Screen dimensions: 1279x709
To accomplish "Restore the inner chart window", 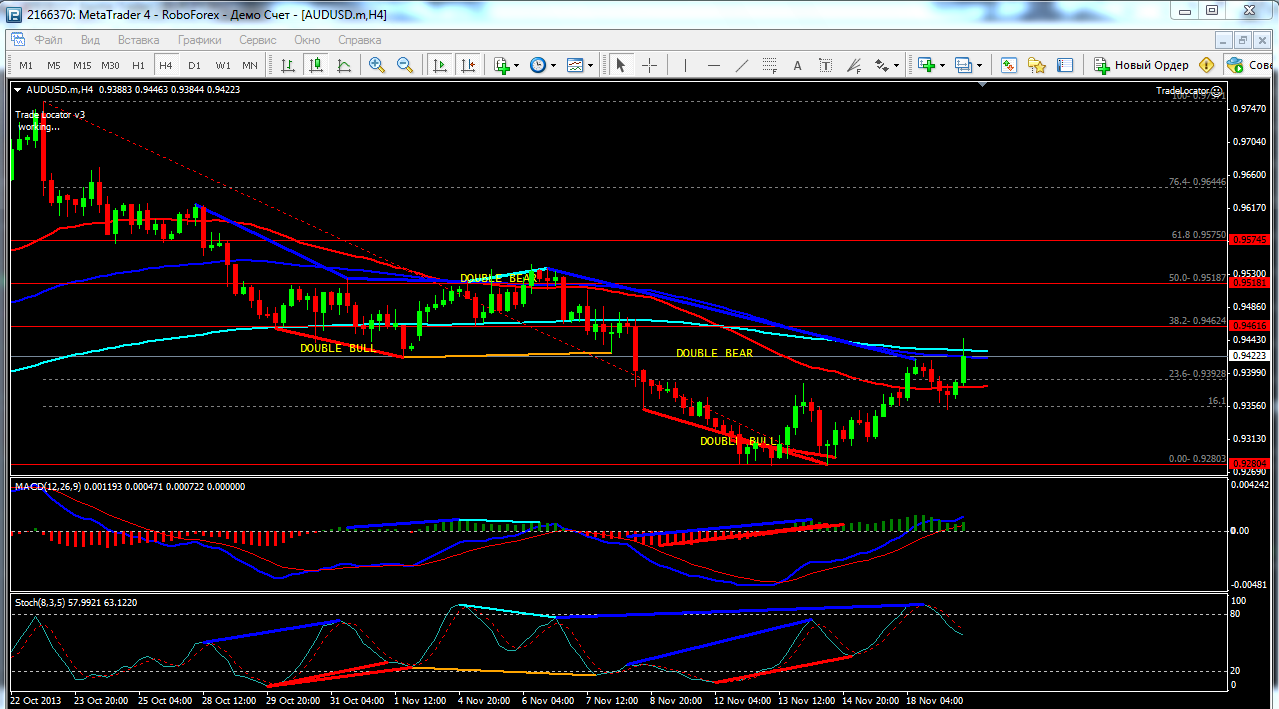I will click(x=1243, y=40).
